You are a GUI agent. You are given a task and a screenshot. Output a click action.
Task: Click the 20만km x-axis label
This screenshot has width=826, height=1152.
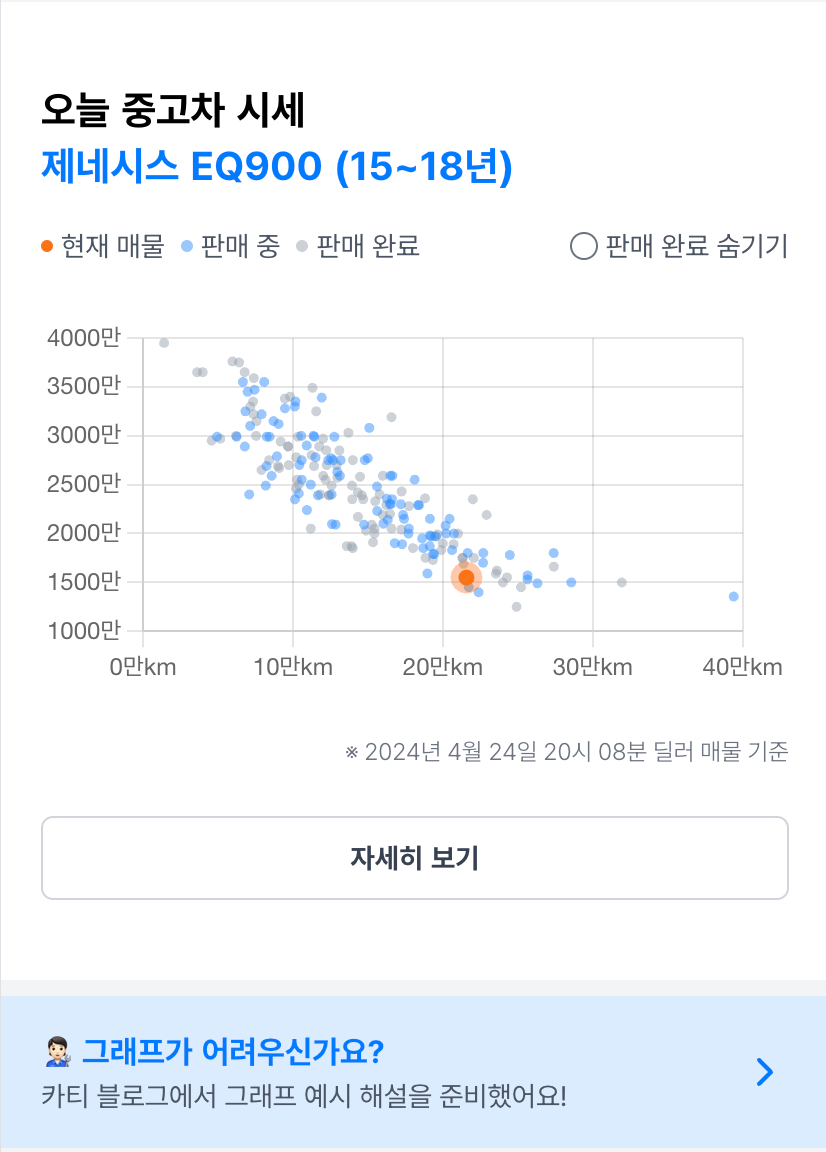coord(442,667)
